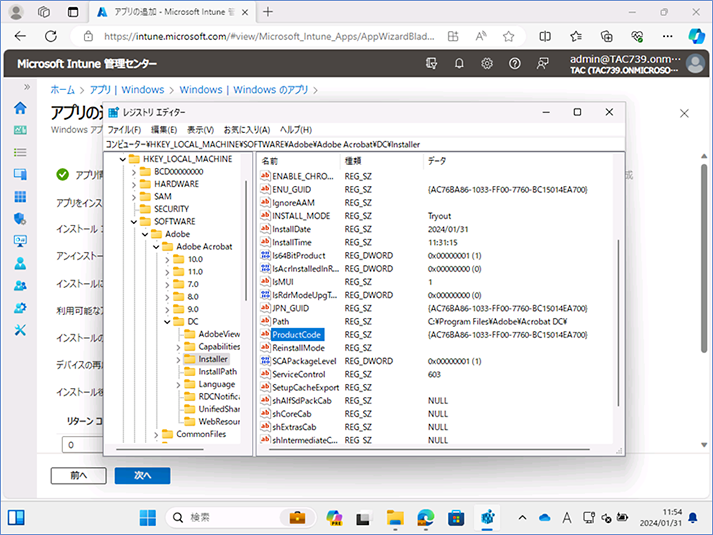Viewport: 713px width, 535px height.
Task: Follow the ホーム breadcrumb link
Action: pos(62,90)
